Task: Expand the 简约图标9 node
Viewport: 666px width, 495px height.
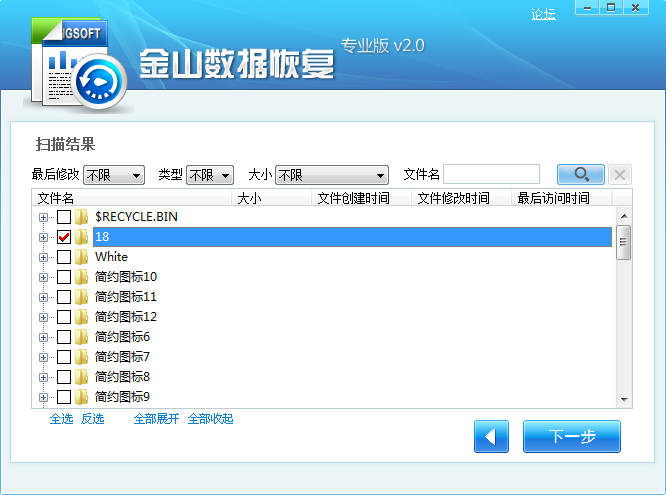Action: [43, 397]
